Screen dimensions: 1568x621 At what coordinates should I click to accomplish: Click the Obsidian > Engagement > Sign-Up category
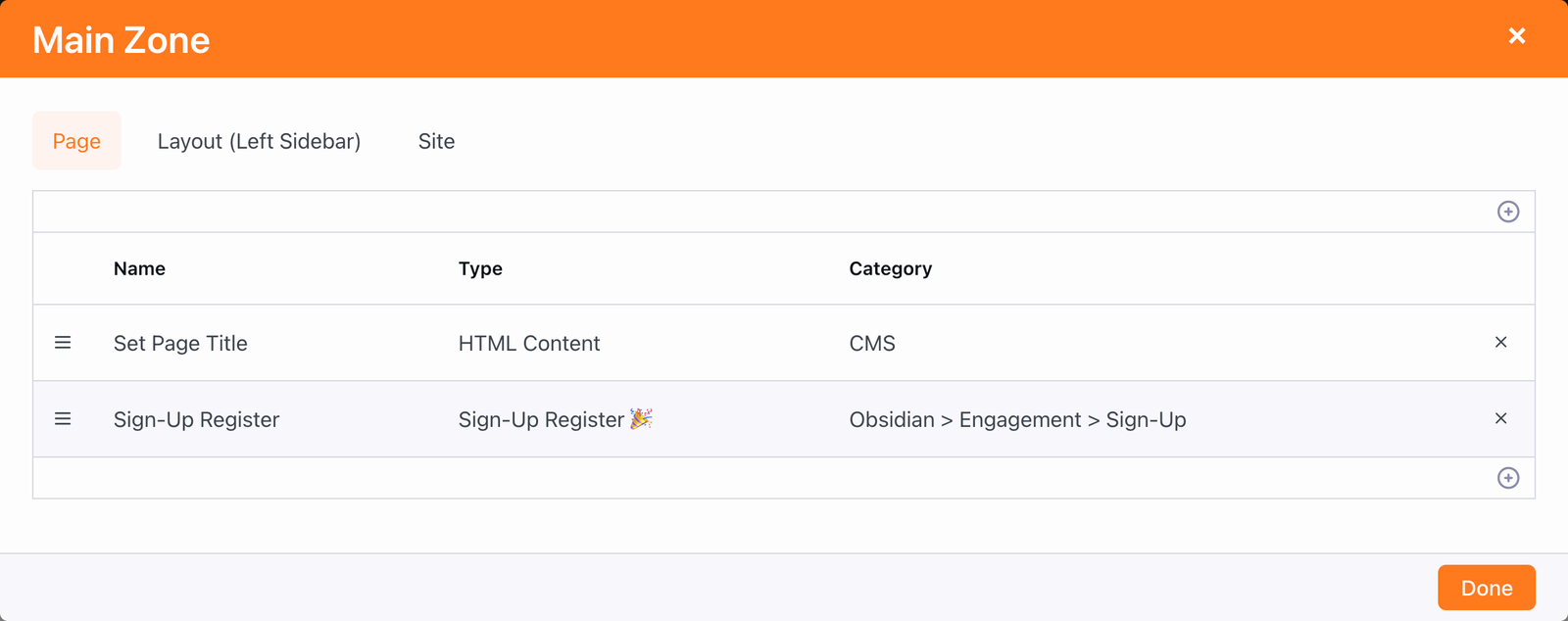(1017, 420)
